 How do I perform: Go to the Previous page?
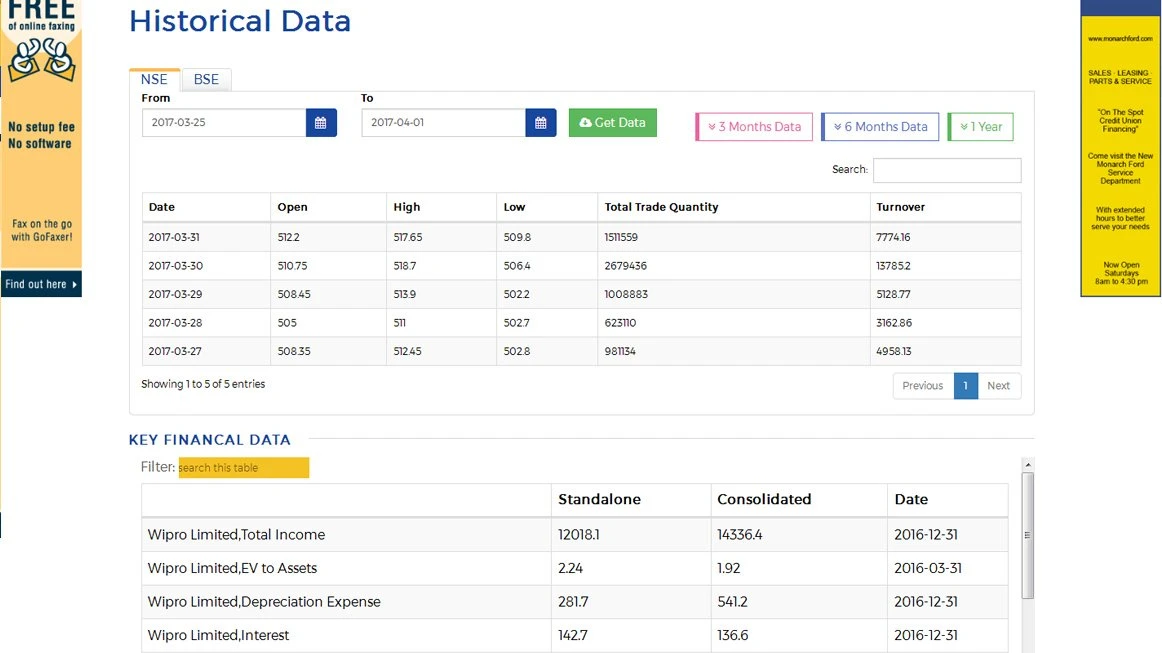(923, 385)
